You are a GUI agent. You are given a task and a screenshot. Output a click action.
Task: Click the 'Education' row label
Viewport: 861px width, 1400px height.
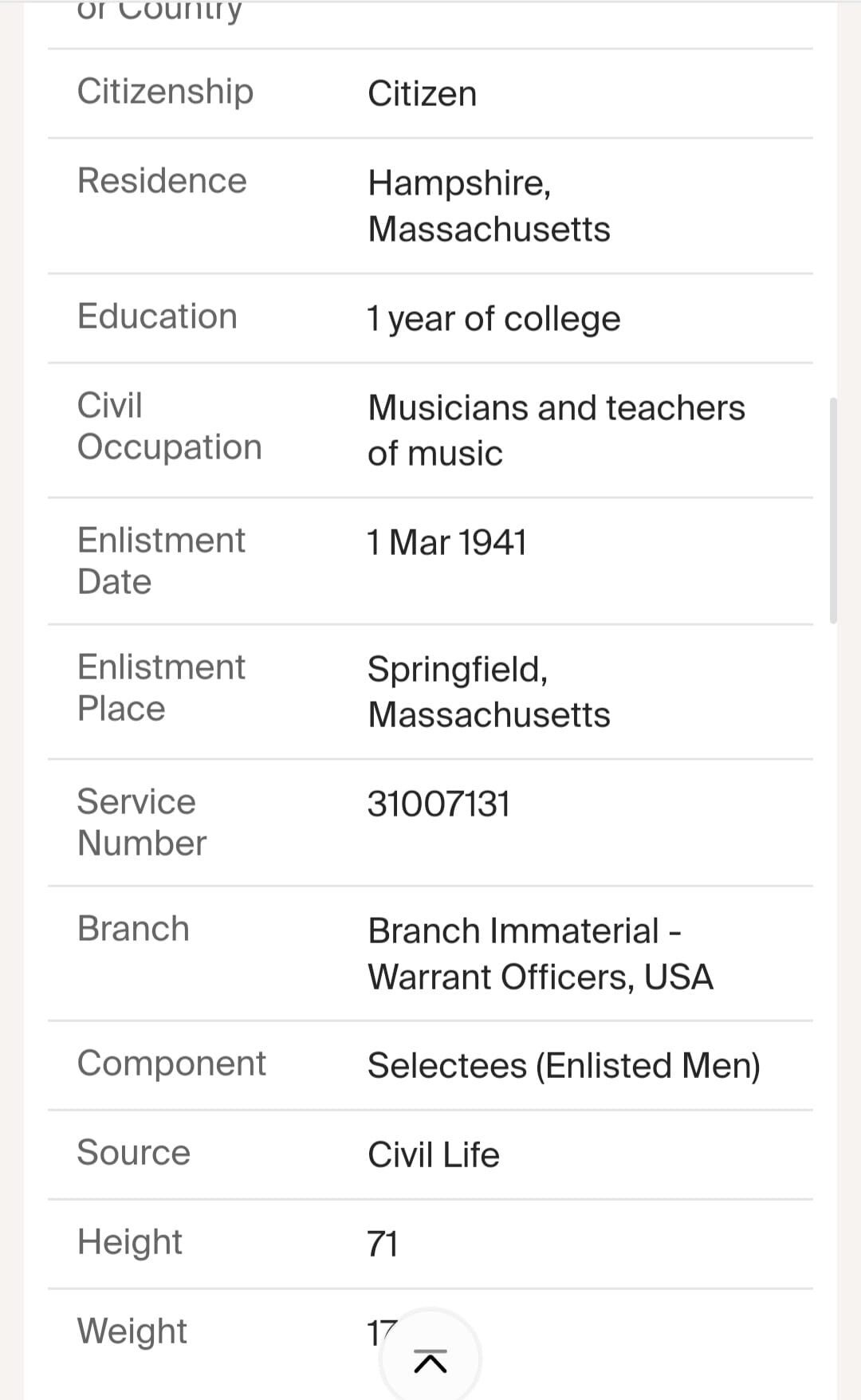[157, 317]
